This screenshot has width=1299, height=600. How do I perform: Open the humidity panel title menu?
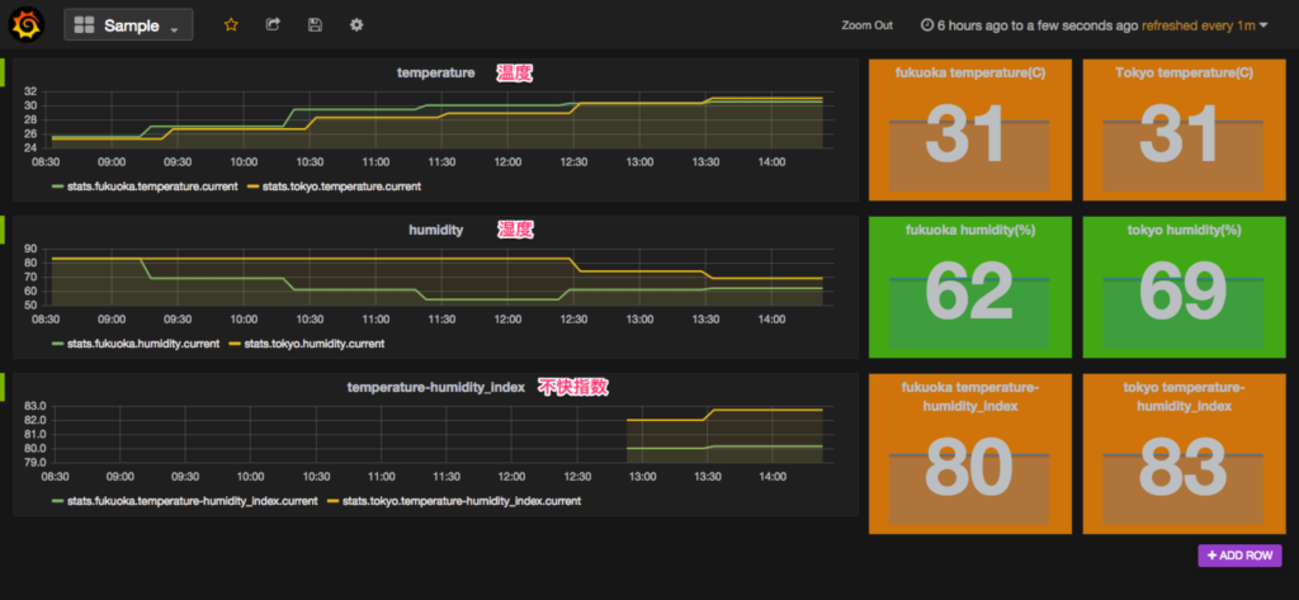[435, 230]
